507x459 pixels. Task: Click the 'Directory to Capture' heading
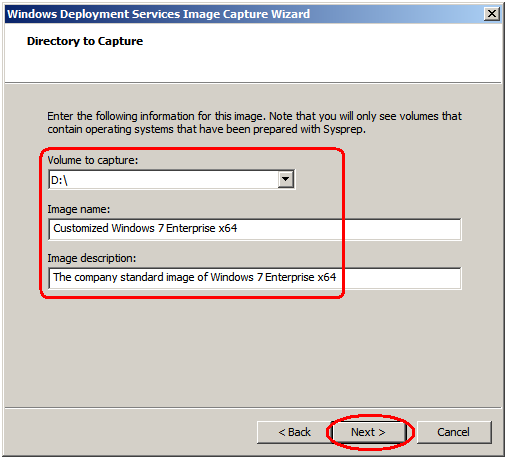pyautogui.click(x=85, y=41)
